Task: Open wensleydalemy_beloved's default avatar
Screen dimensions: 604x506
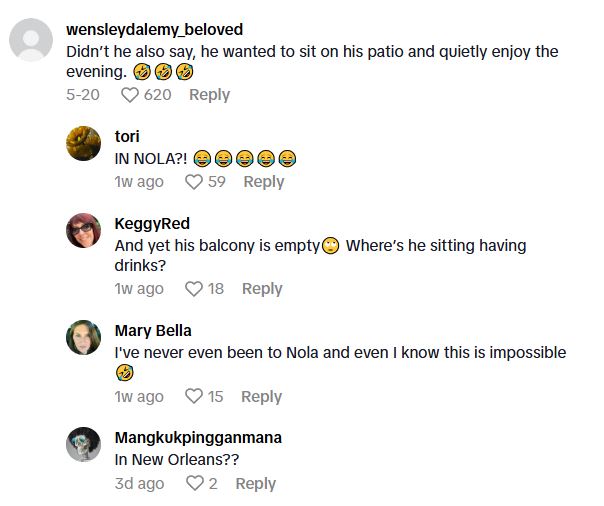Action: (30, 42)
